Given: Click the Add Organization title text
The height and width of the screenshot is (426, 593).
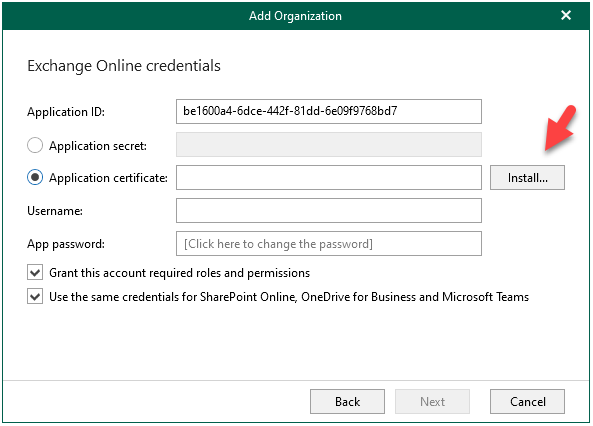Looking at the screenshot, I should [x=295, y=16].
